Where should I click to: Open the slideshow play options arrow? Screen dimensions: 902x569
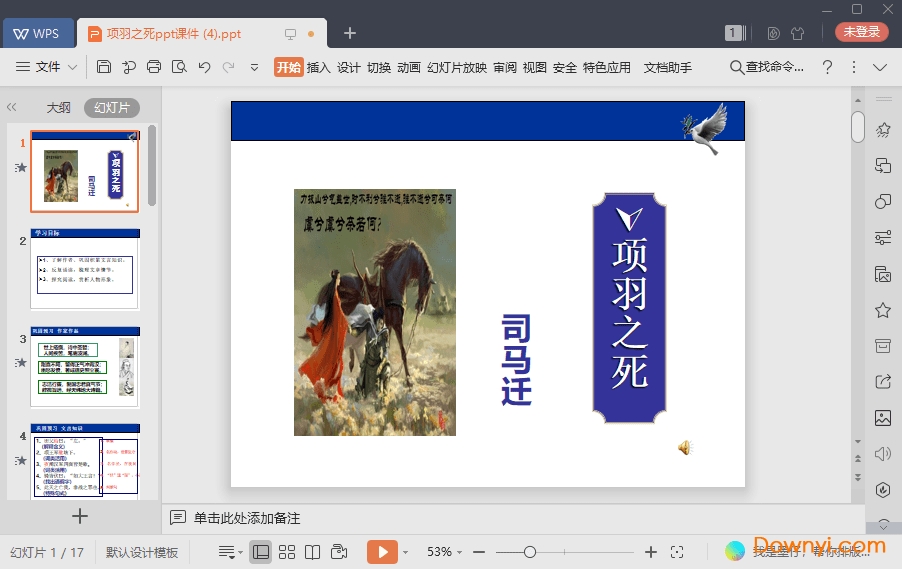pos(406,552)
